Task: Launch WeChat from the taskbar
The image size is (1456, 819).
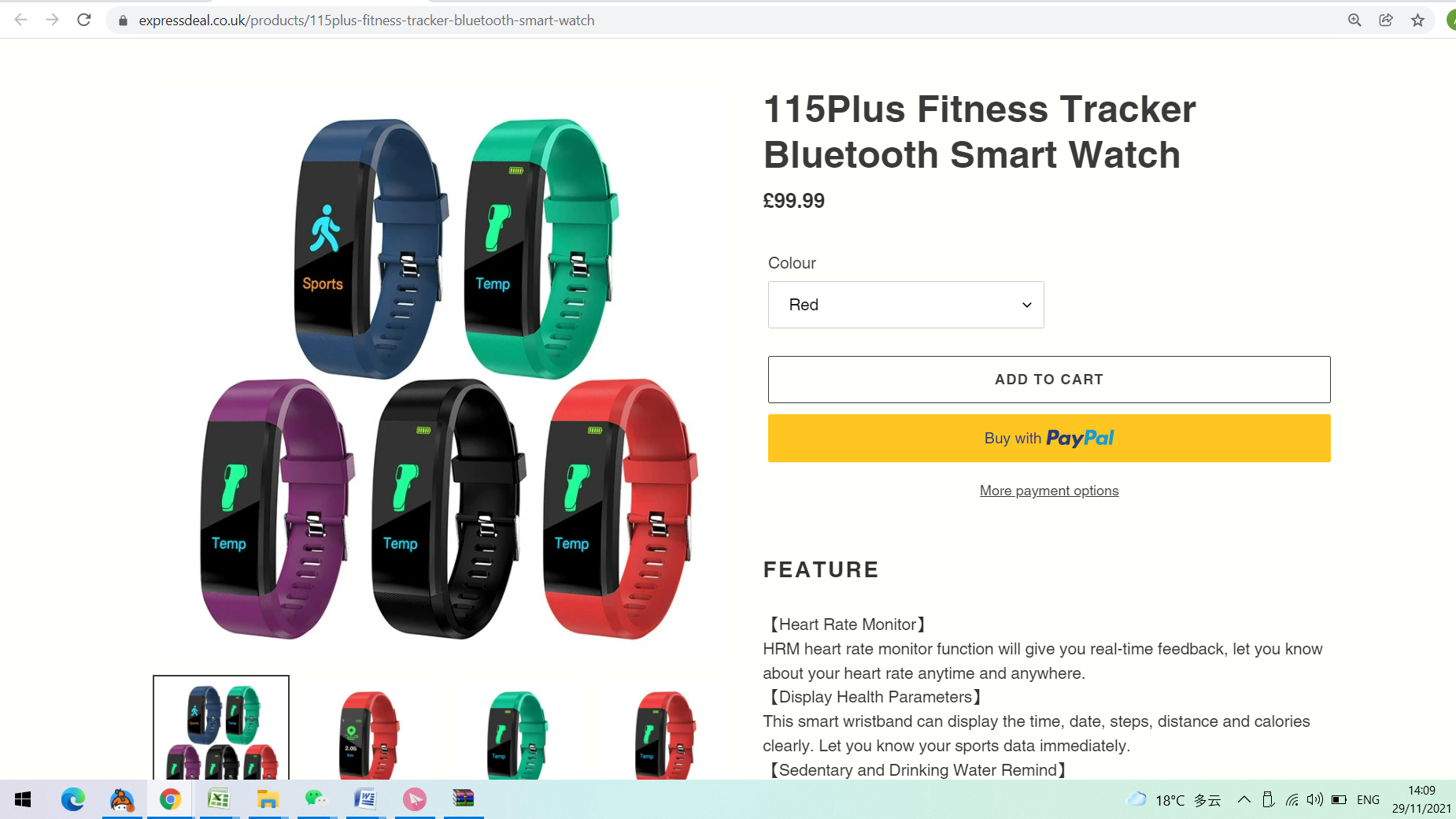Action: click(x=316, y=799)
